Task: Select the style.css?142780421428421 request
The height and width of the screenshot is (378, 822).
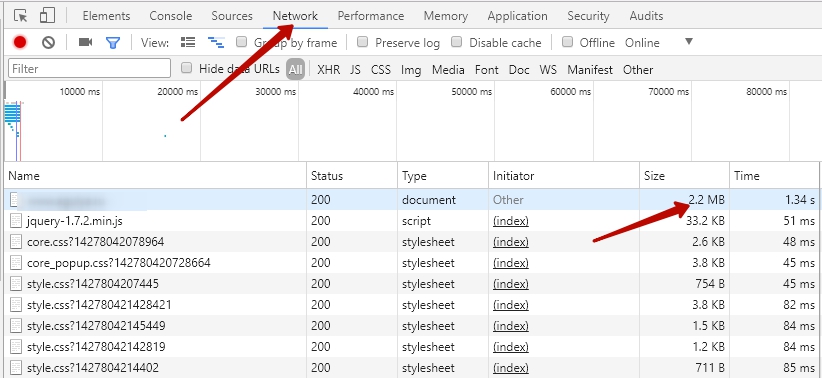Action: [x=99, y=305]
